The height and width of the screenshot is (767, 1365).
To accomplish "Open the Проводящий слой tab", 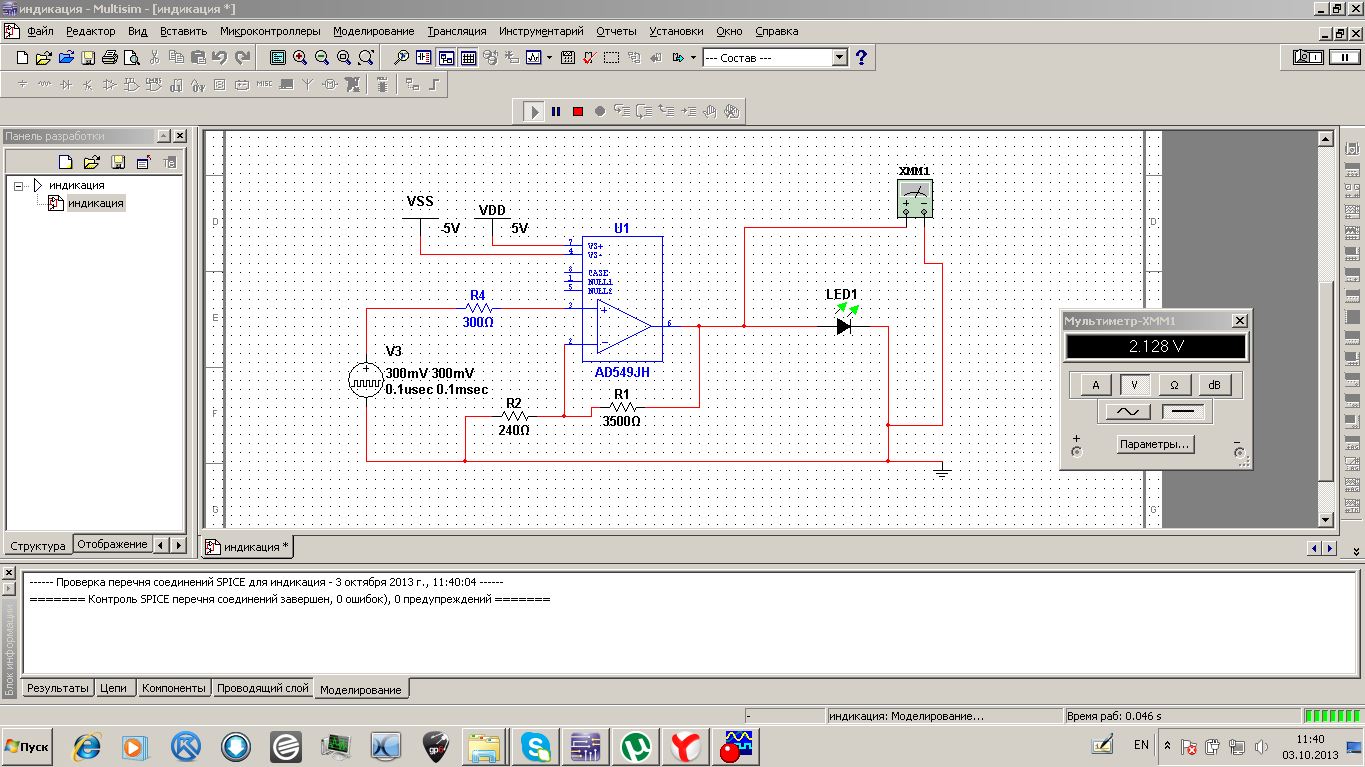I will (263, 688).
